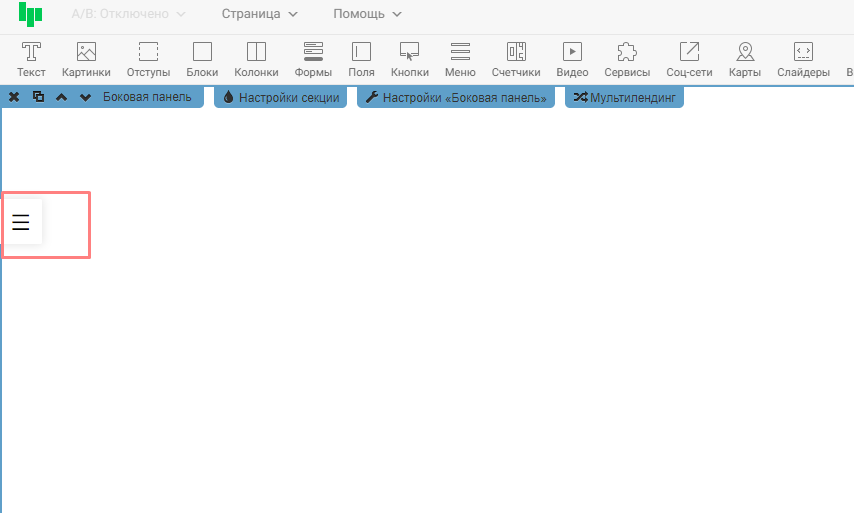Open Настройки «Боковая панель»
This screenshot has width=854, height=513.
point(456,97)
